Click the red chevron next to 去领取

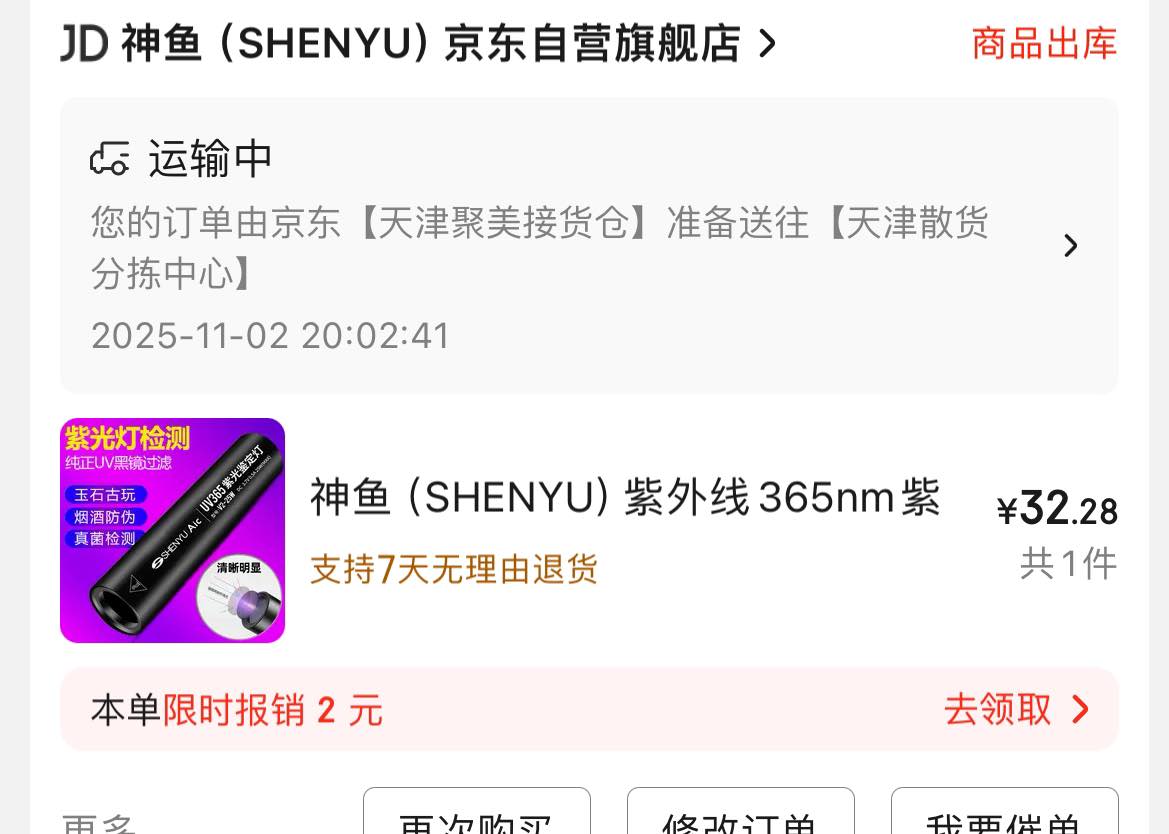1080,709
